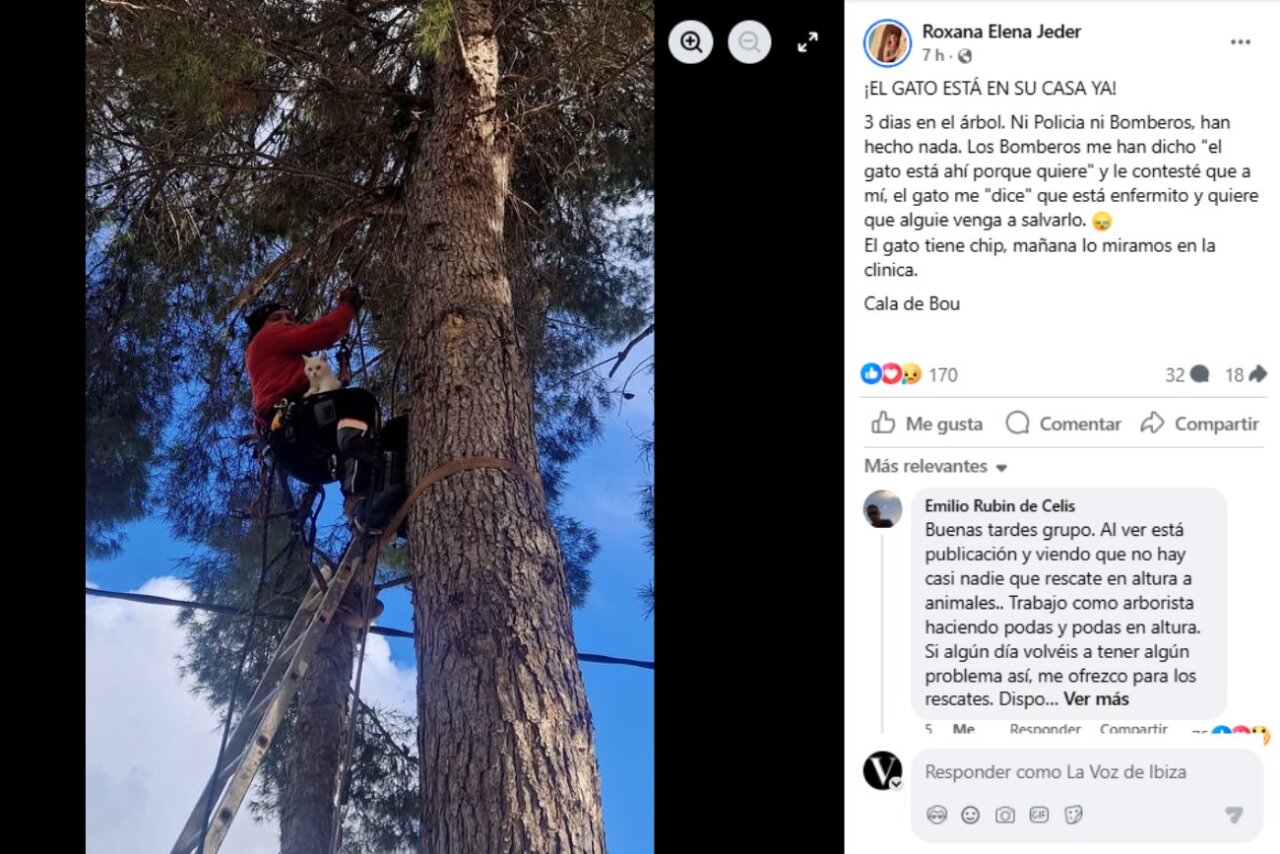Like the post with Me gusta
Viewport: 1280px width, 854px height.
(926, 423)
